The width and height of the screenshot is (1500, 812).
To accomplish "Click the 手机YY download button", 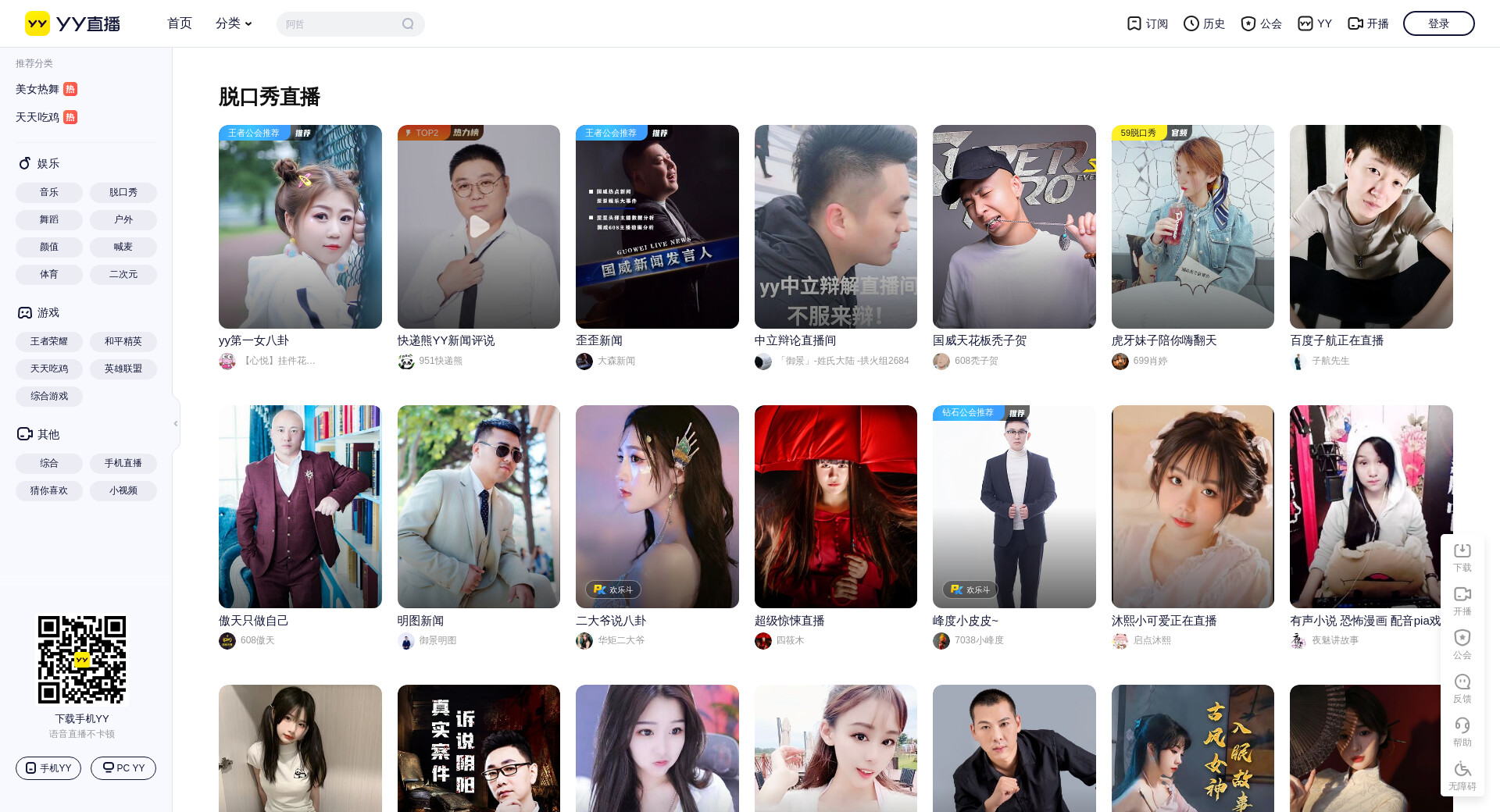I will pos(48,768).
